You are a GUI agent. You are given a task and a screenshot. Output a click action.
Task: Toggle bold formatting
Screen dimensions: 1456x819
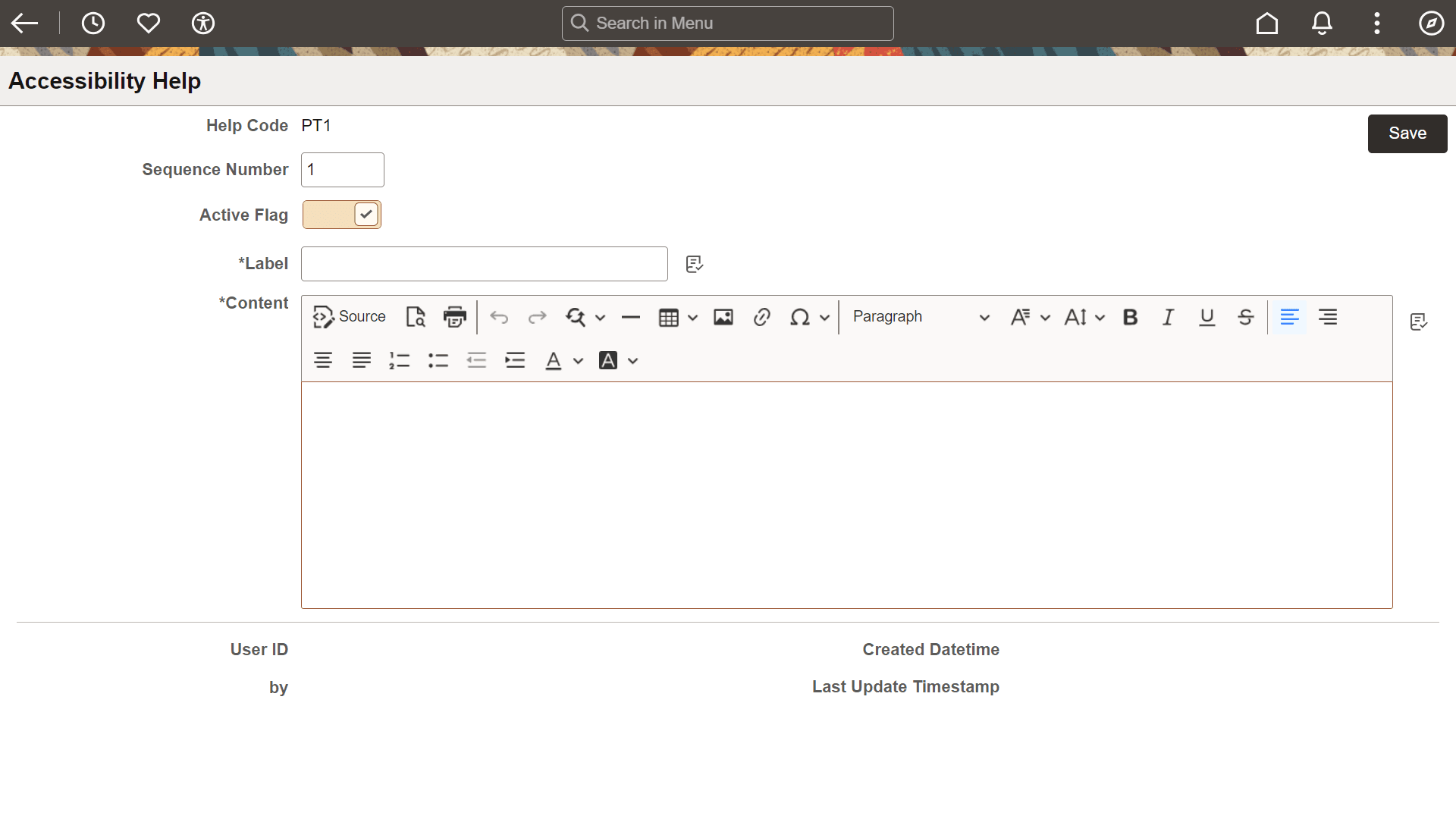click(x=1130, y=317)
